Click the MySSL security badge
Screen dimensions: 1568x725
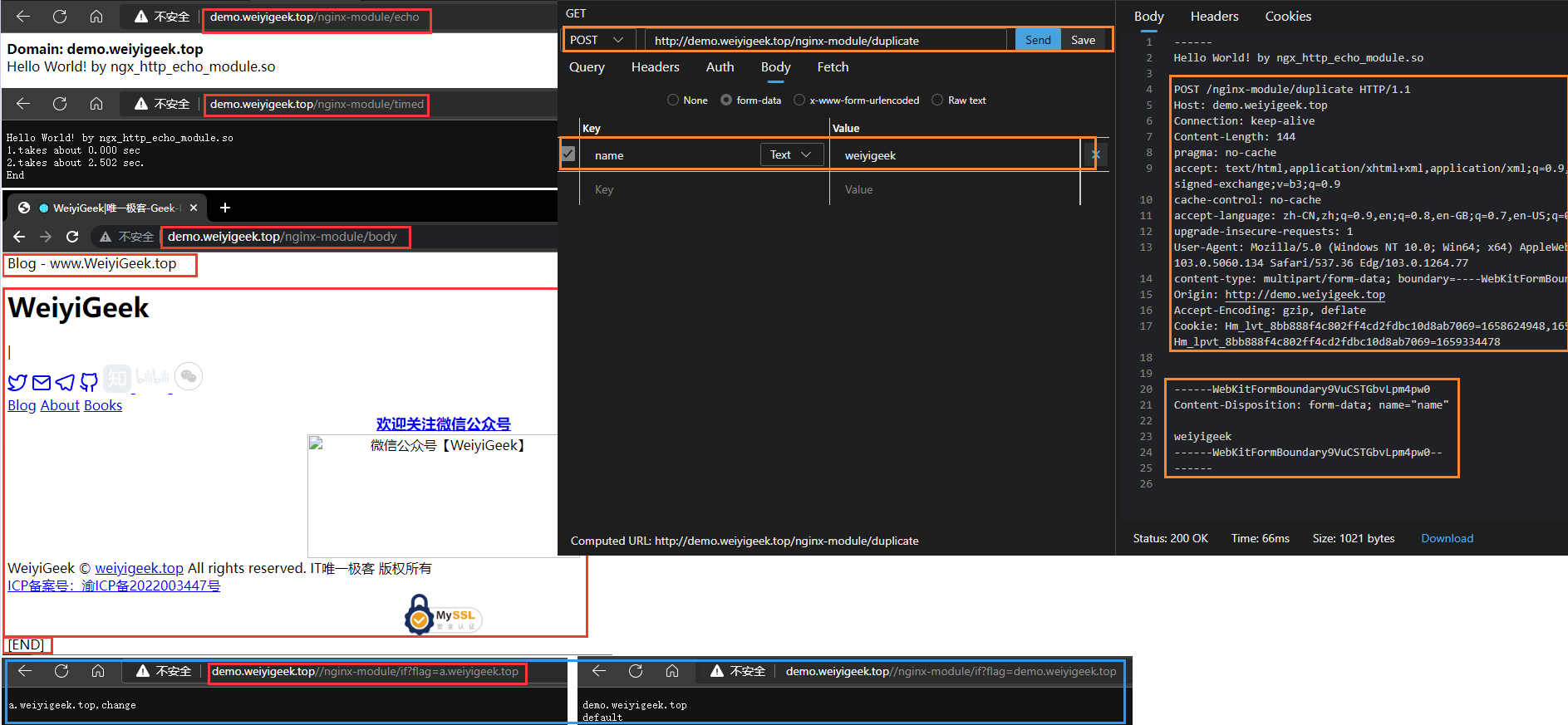[443, 616]
